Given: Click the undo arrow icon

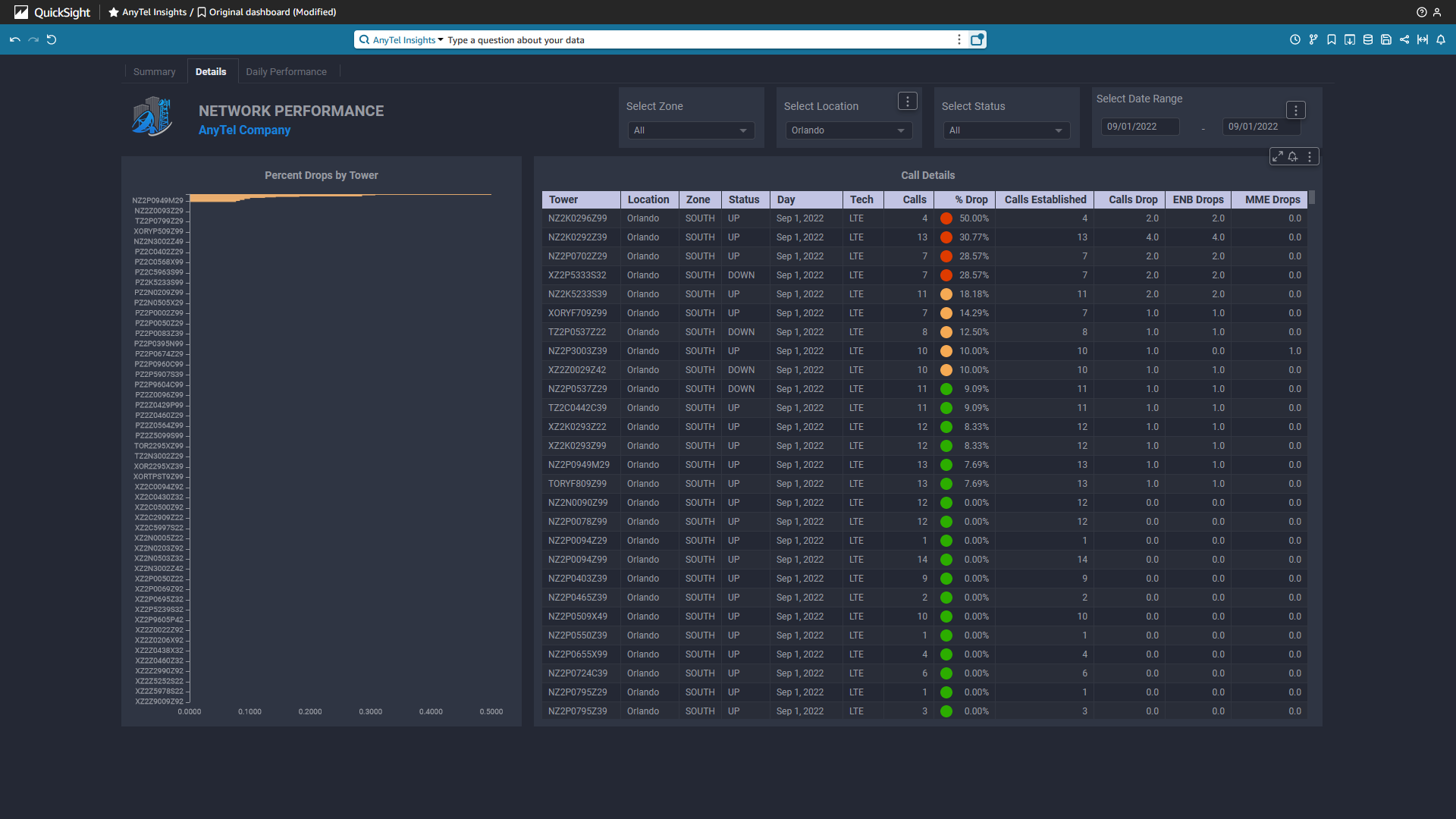Looking at the screenshot, I should [14, 39].
